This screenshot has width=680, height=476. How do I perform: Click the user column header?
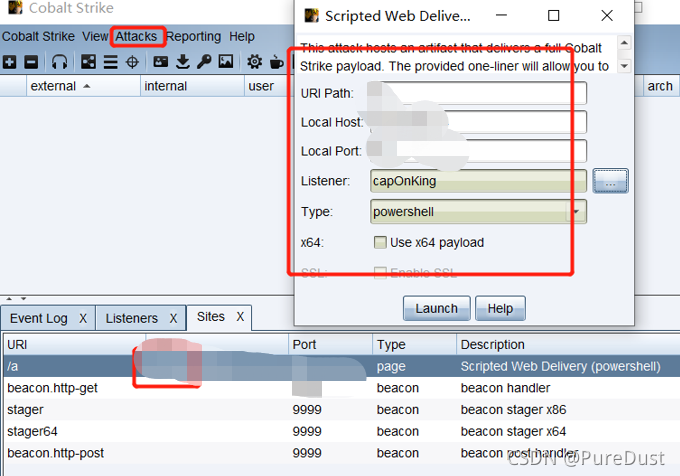tap(267, 86)
